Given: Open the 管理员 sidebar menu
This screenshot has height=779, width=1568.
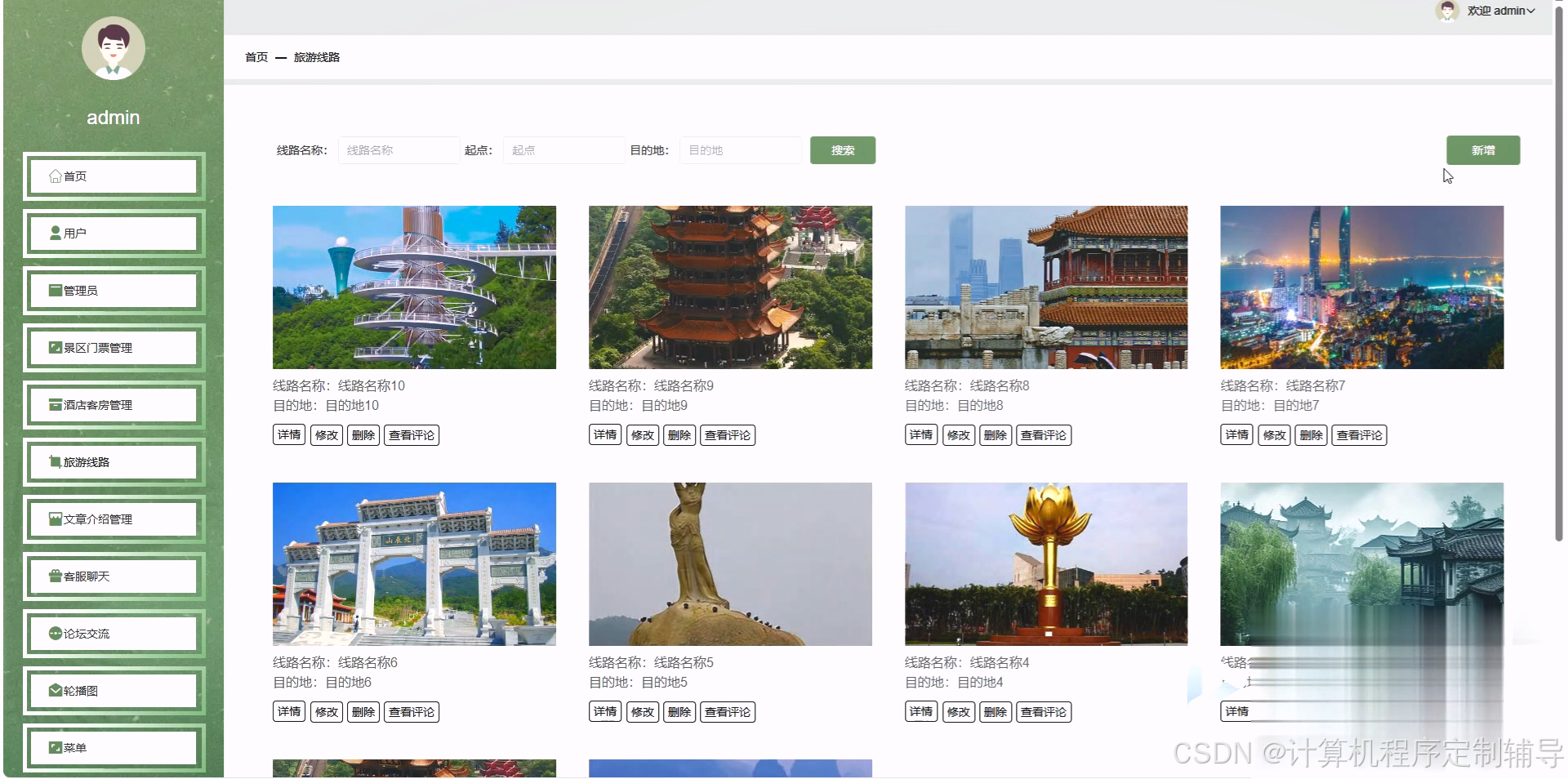Looking at the screenshot, I should [x=114, y=291].
